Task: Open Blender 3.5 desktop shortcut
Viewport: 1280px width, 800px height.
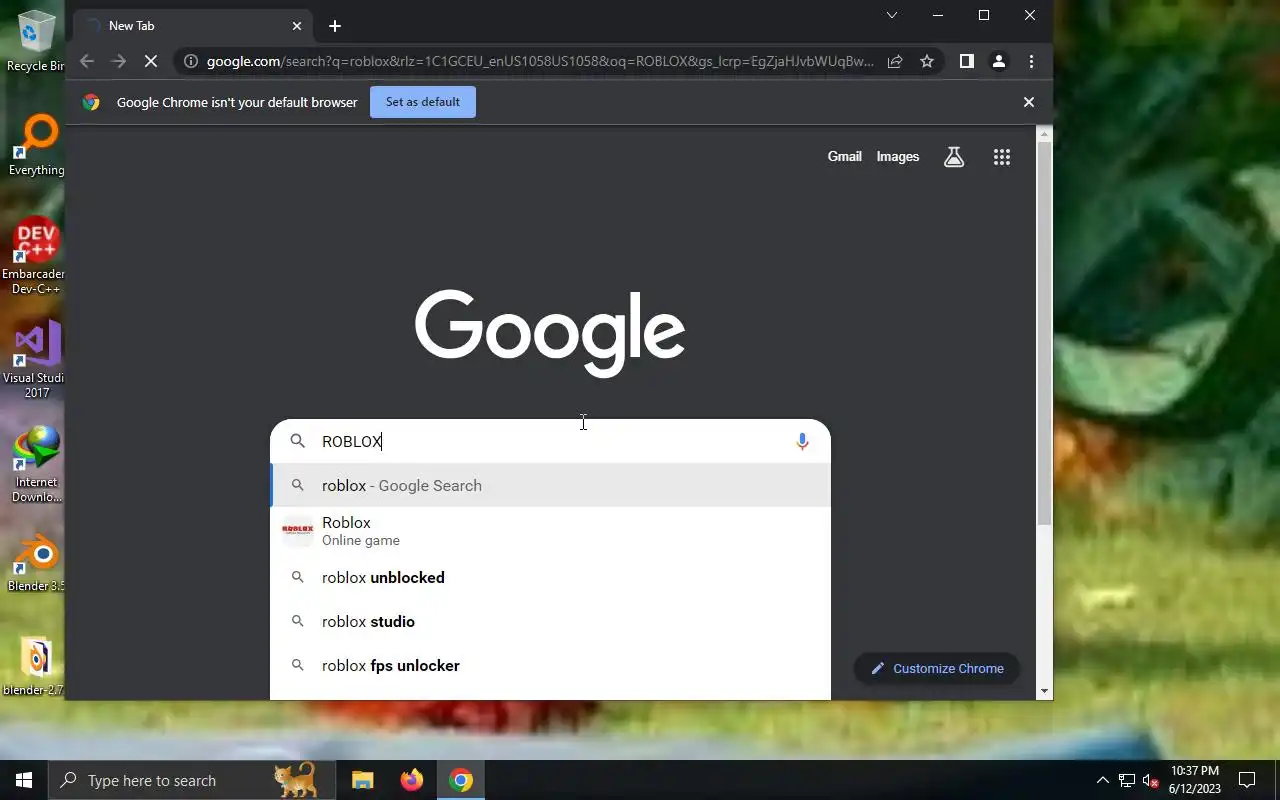Action: pos(36,562)
